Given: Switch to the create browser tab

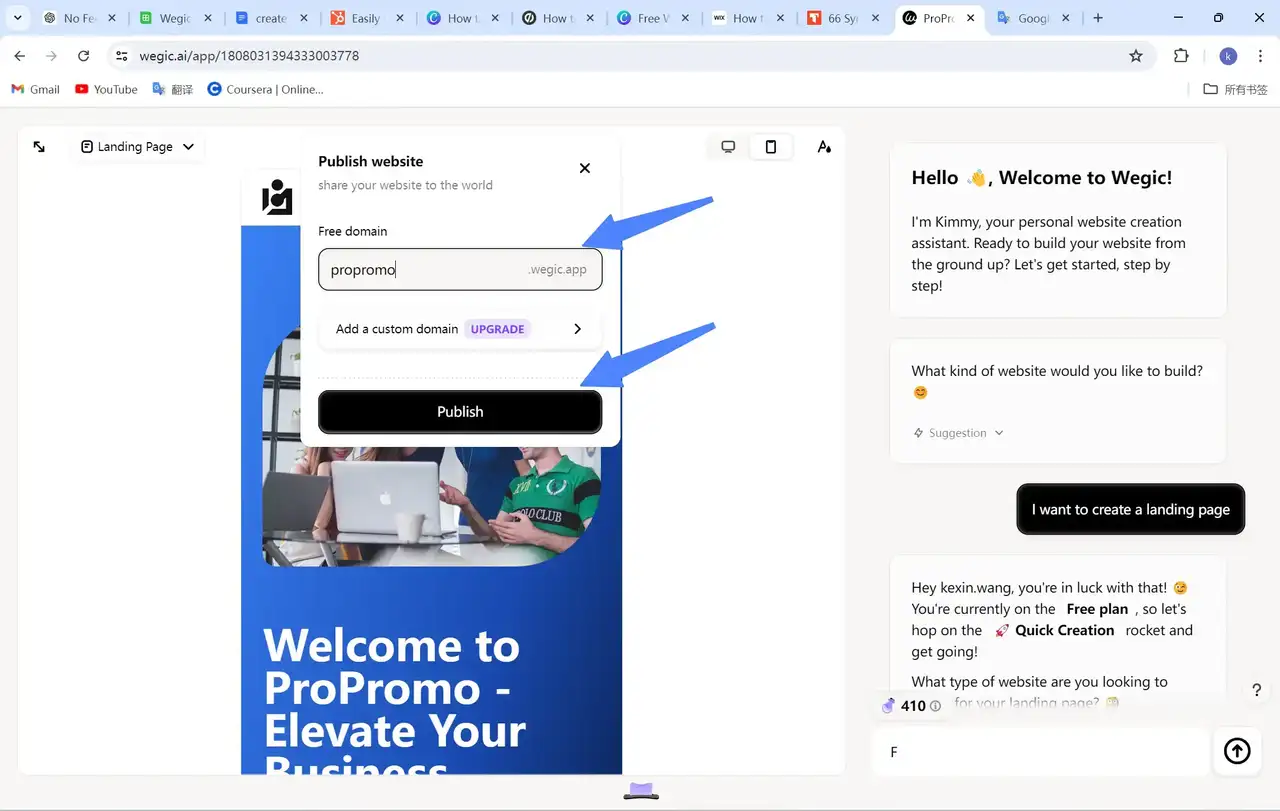Looking at the screenshot, I should tap(272, 18).
